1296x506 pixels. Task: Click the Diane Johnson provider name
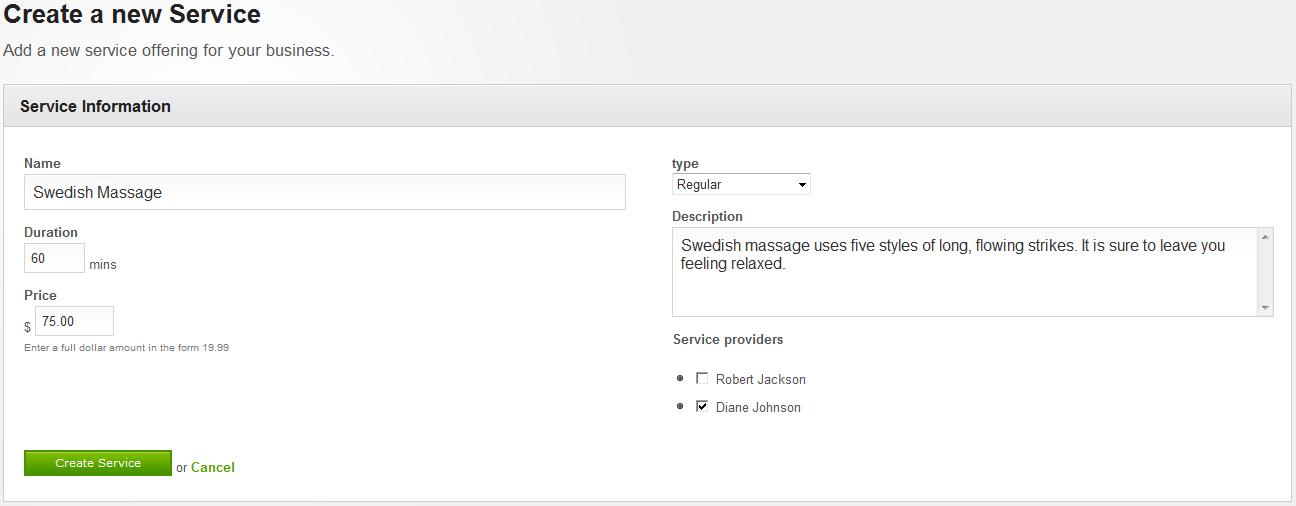coord(758,408)
